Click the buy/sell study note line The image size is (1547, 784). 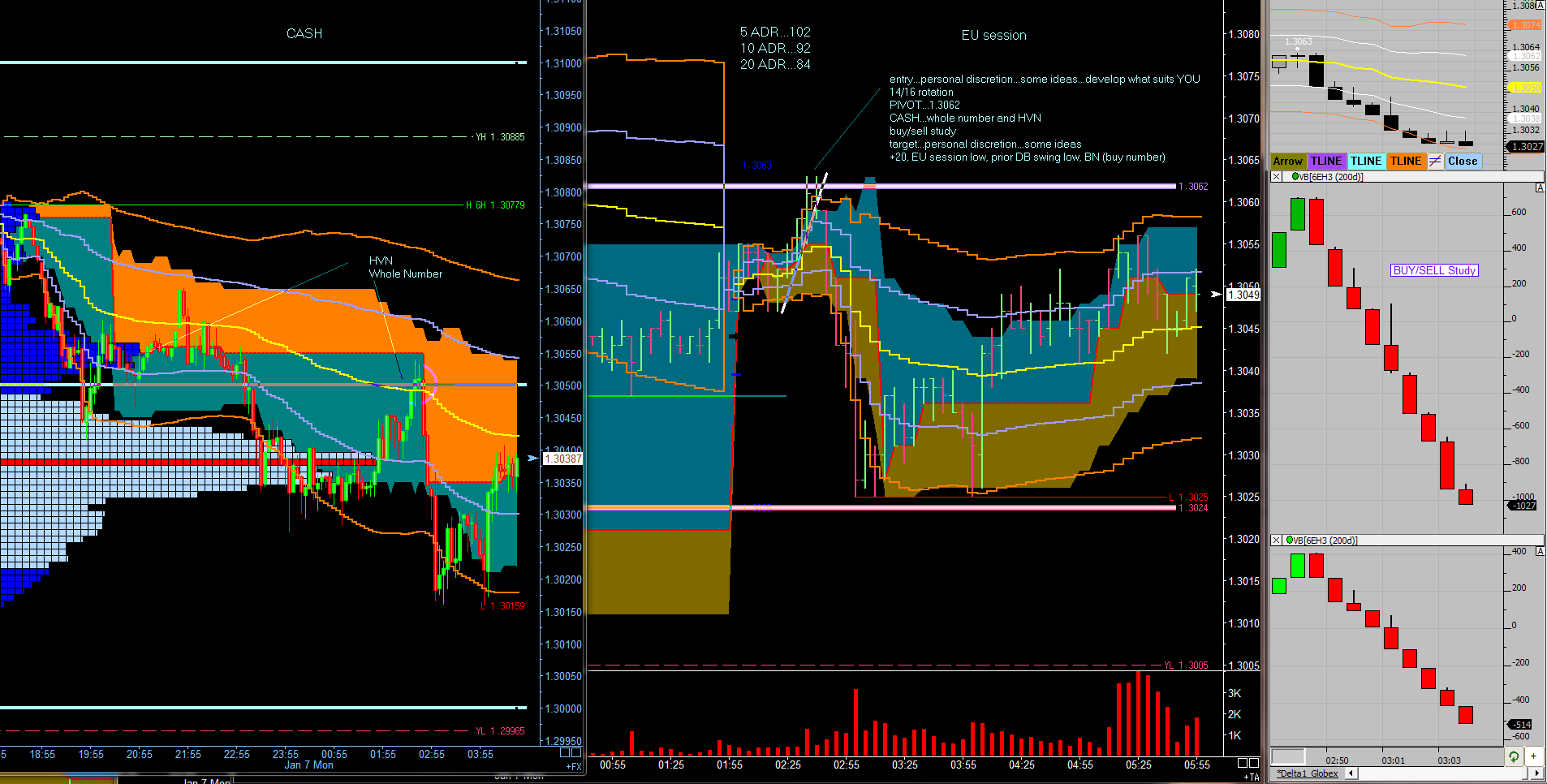coord(923,131)
